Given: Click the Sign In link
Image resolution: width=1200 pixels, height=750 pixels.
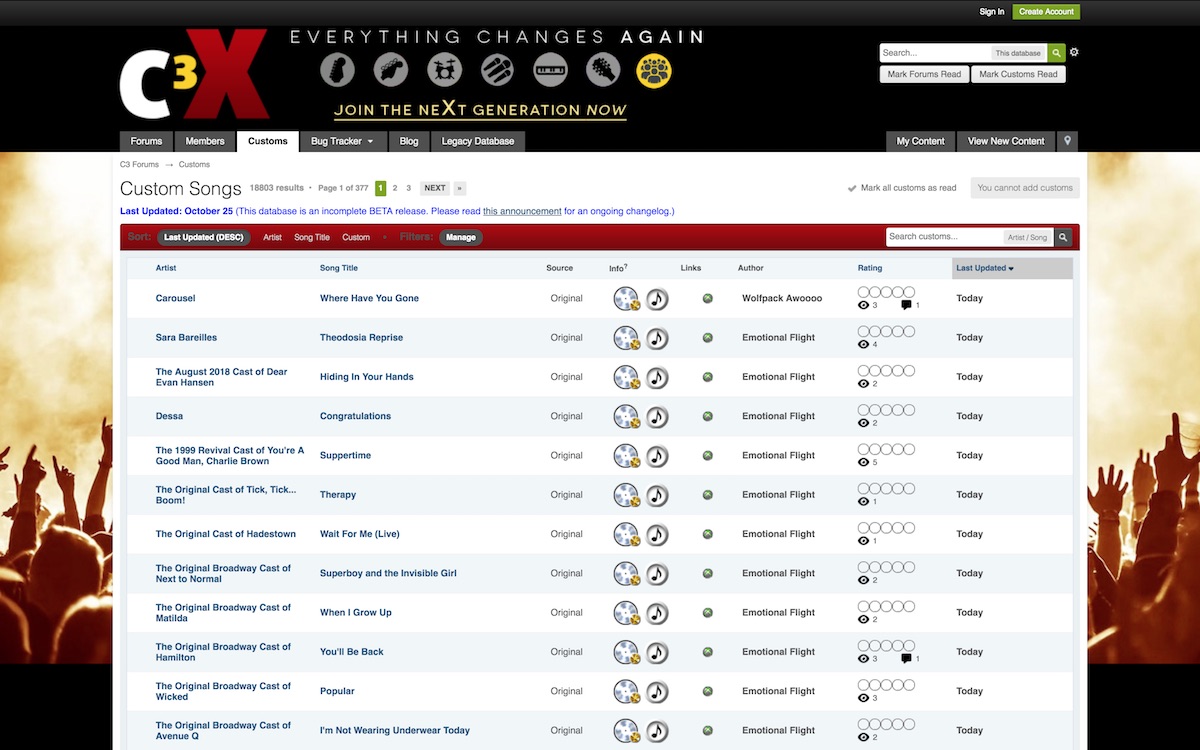Looking at the screenshot, I should tap(992, 12).
